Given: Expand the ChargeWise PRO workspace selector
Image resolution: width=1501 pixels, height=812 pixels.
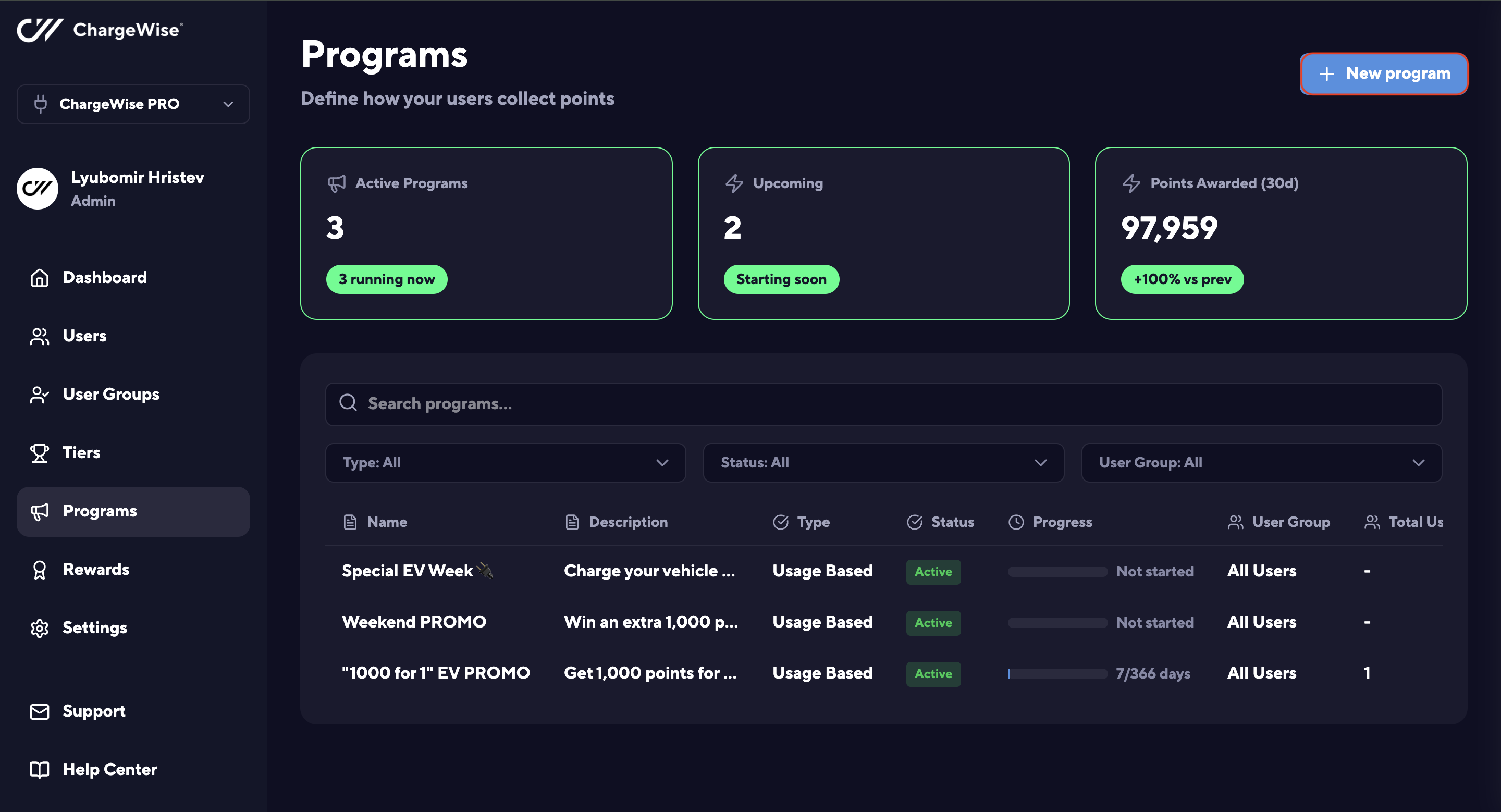Looking at the screenshot, I should 133,104.
